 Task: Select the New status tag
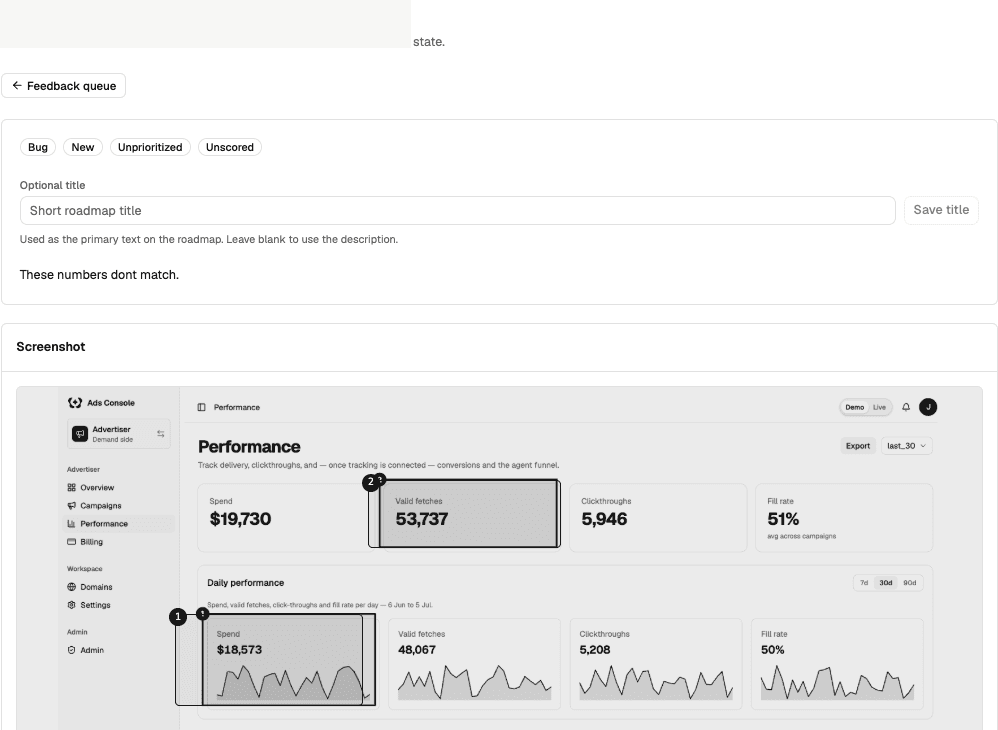click(83, 147)
